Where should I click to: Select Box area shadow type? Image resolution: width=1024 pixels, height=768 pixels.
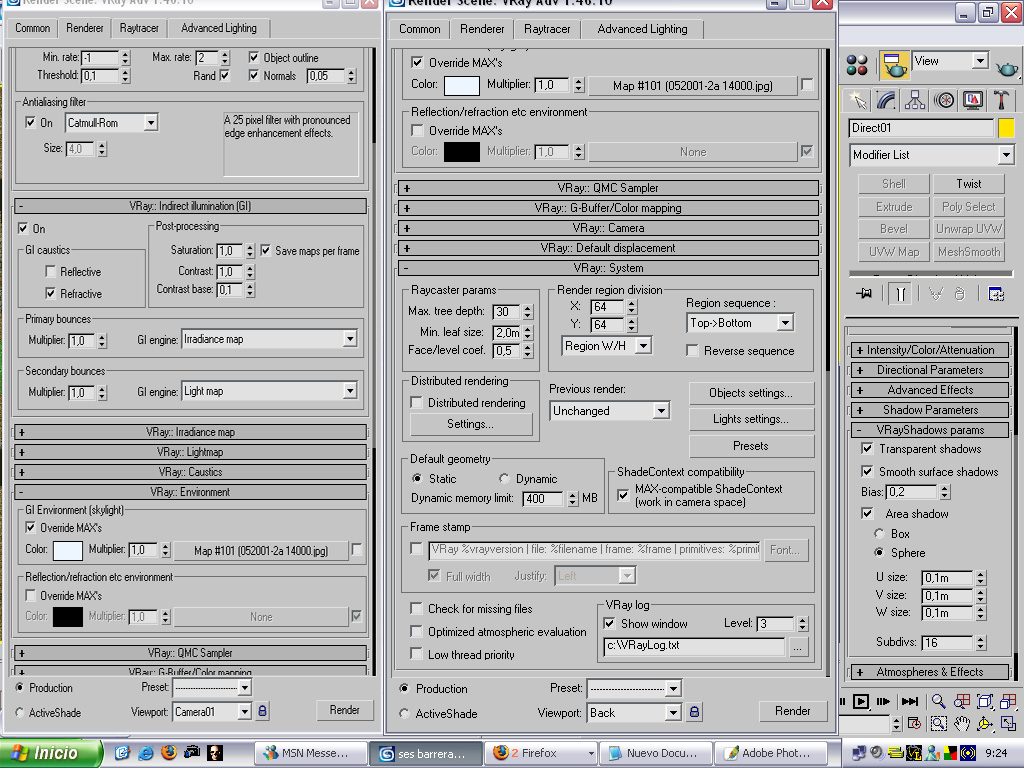pyautogui.click(x=879, y=534)
